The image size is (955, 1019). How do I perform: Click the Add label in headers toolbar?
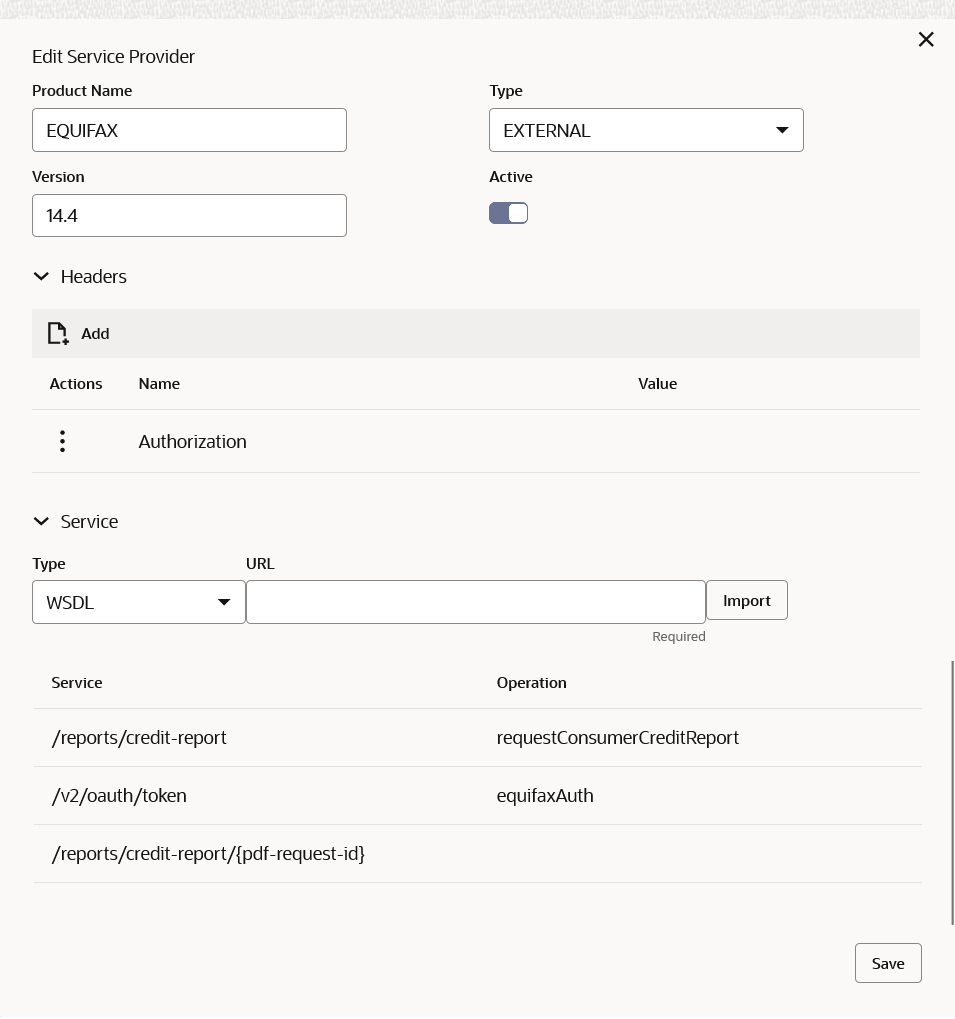point(95,334)
